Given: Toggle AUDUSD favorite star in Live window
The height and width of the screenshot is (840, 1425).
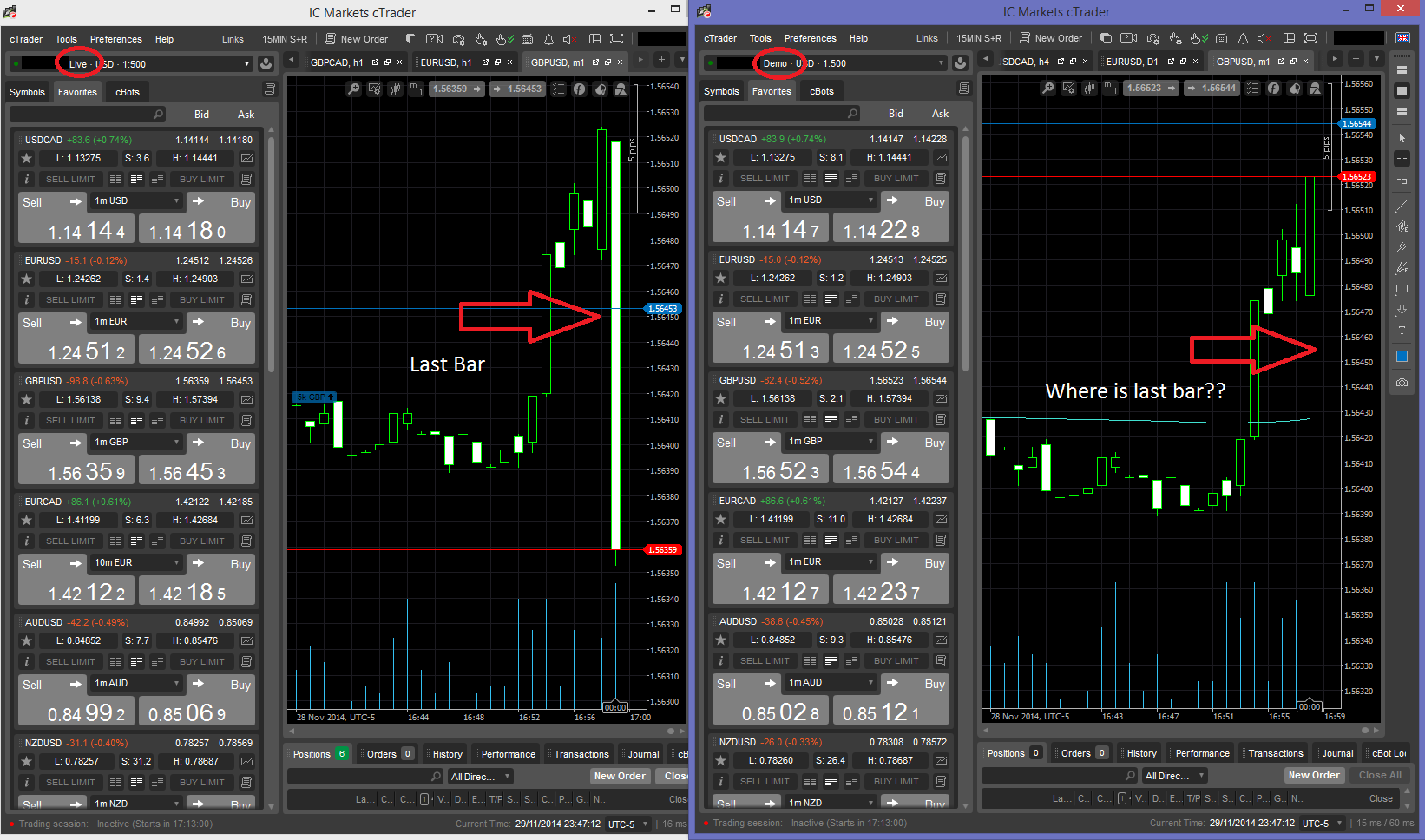Looking at the screenshot, I should pyautogui.click(x=27, y=640).
